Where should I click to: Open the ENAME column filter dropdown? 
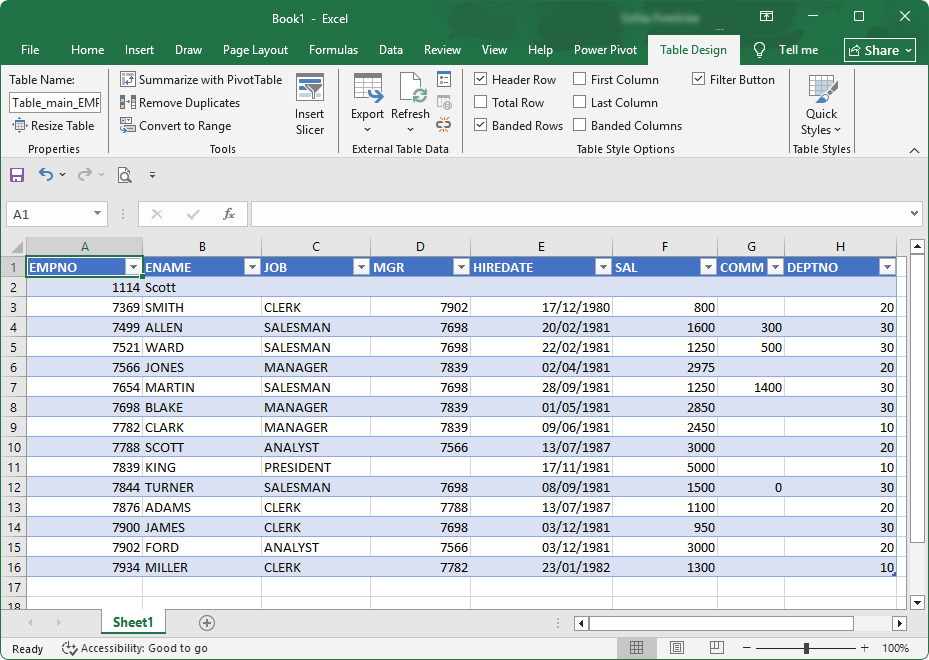[x=252, y=267]
